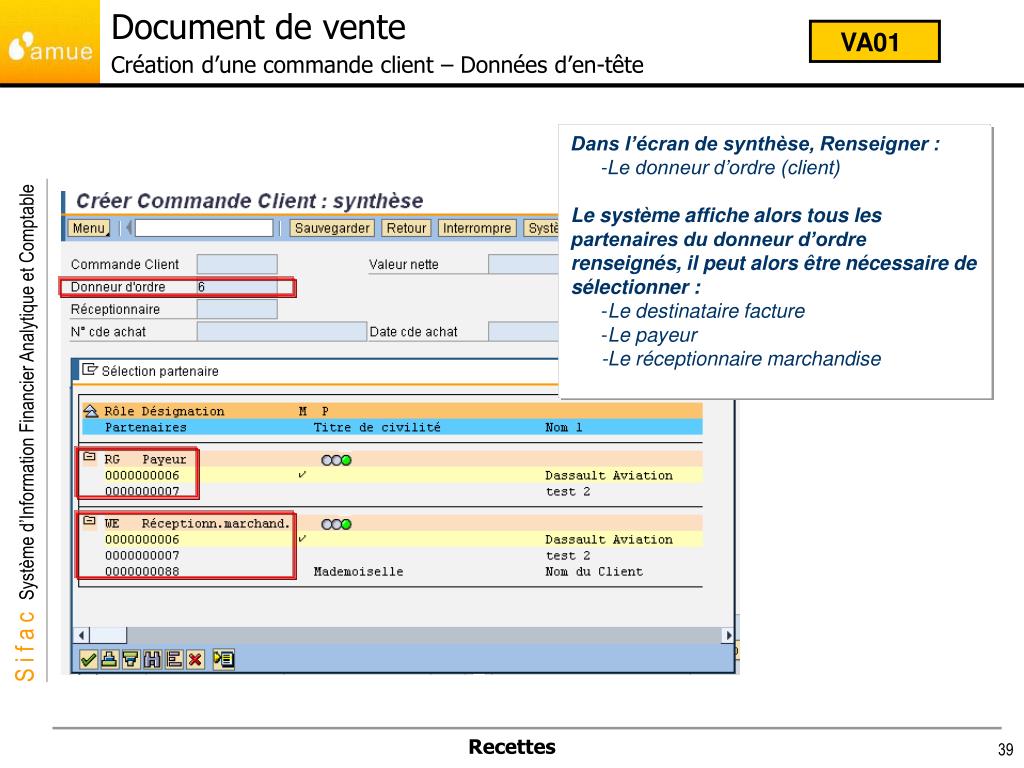
Task: Select partner 0000000007 under WE Réceptionn.marchand.
Action: click(x=142, y=555)
